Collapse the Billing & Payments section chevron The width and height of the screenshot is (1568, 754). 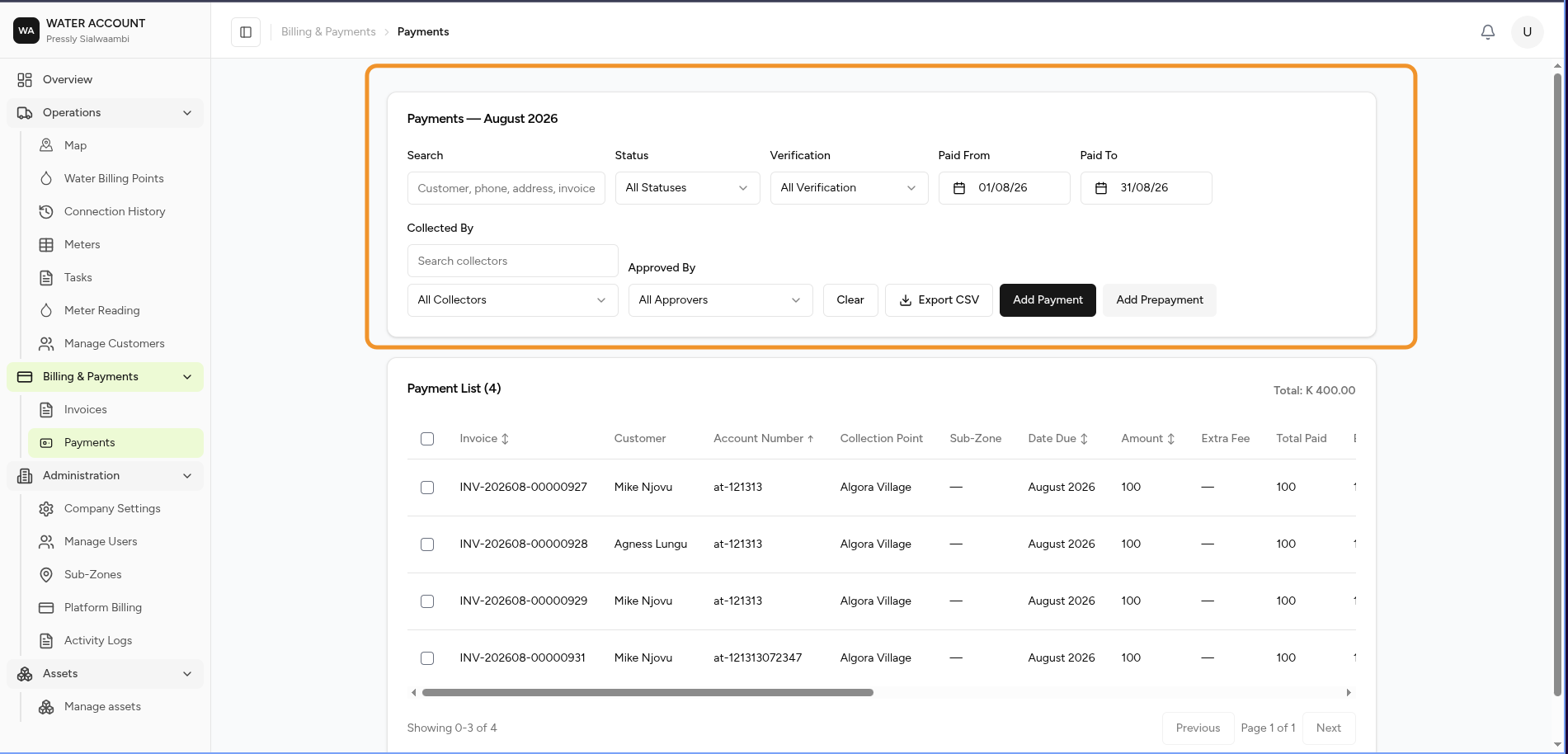[187, 377]
